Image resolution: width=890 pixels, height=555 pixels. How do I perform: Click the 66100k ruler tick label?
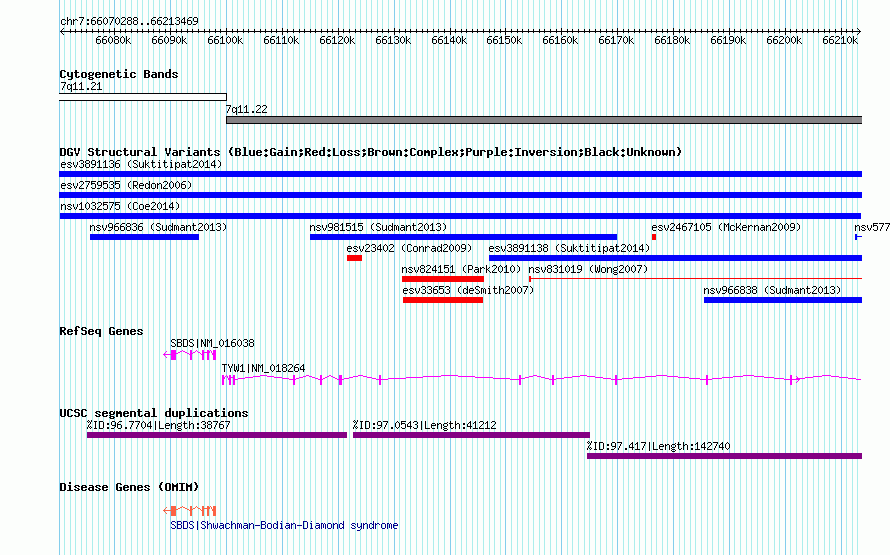pos(225,40)
